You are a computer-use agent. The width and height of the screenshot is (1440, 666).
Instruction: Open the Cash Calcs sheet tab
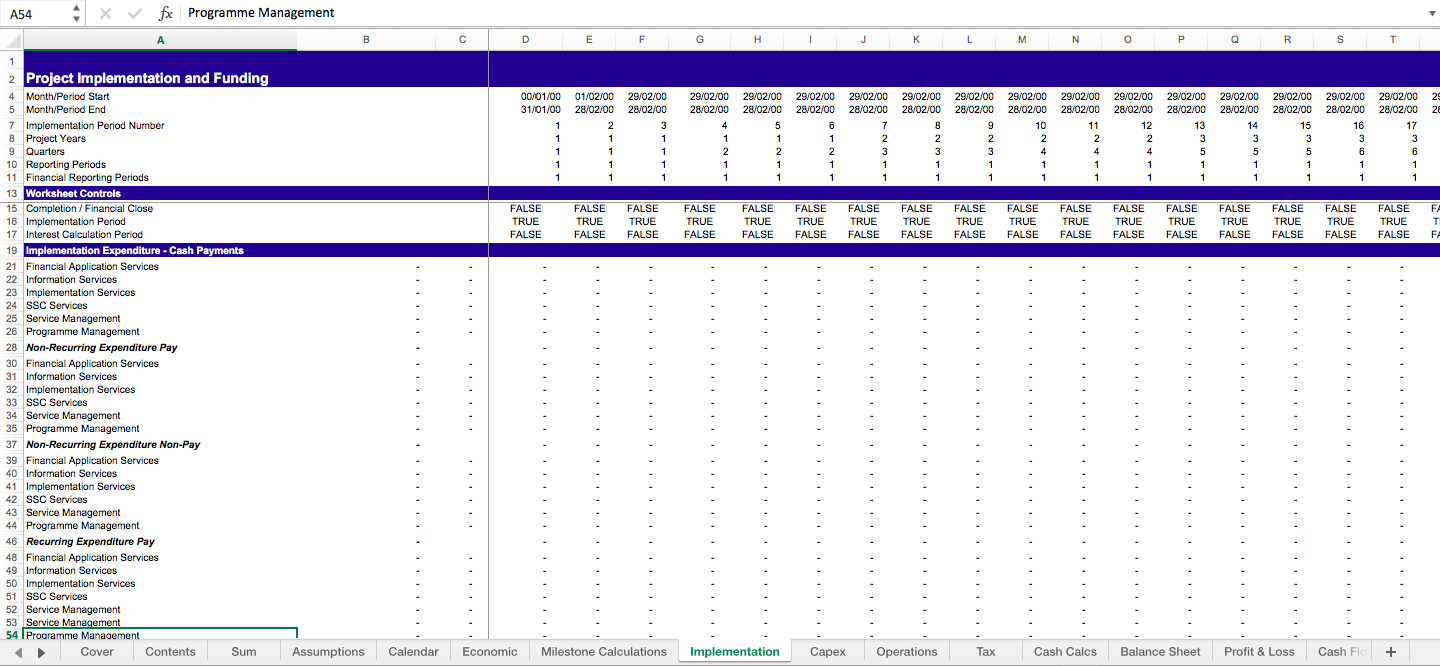click(1065, 652)
